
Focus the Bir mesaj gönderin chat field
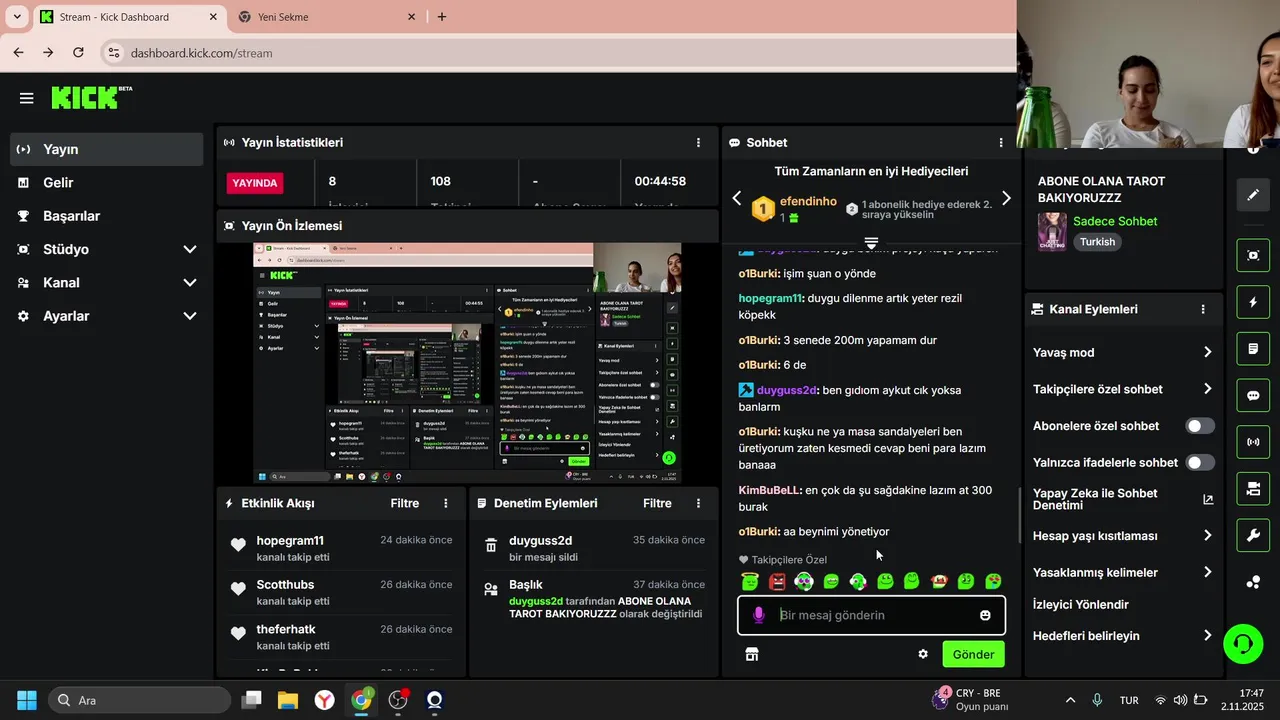873,615
